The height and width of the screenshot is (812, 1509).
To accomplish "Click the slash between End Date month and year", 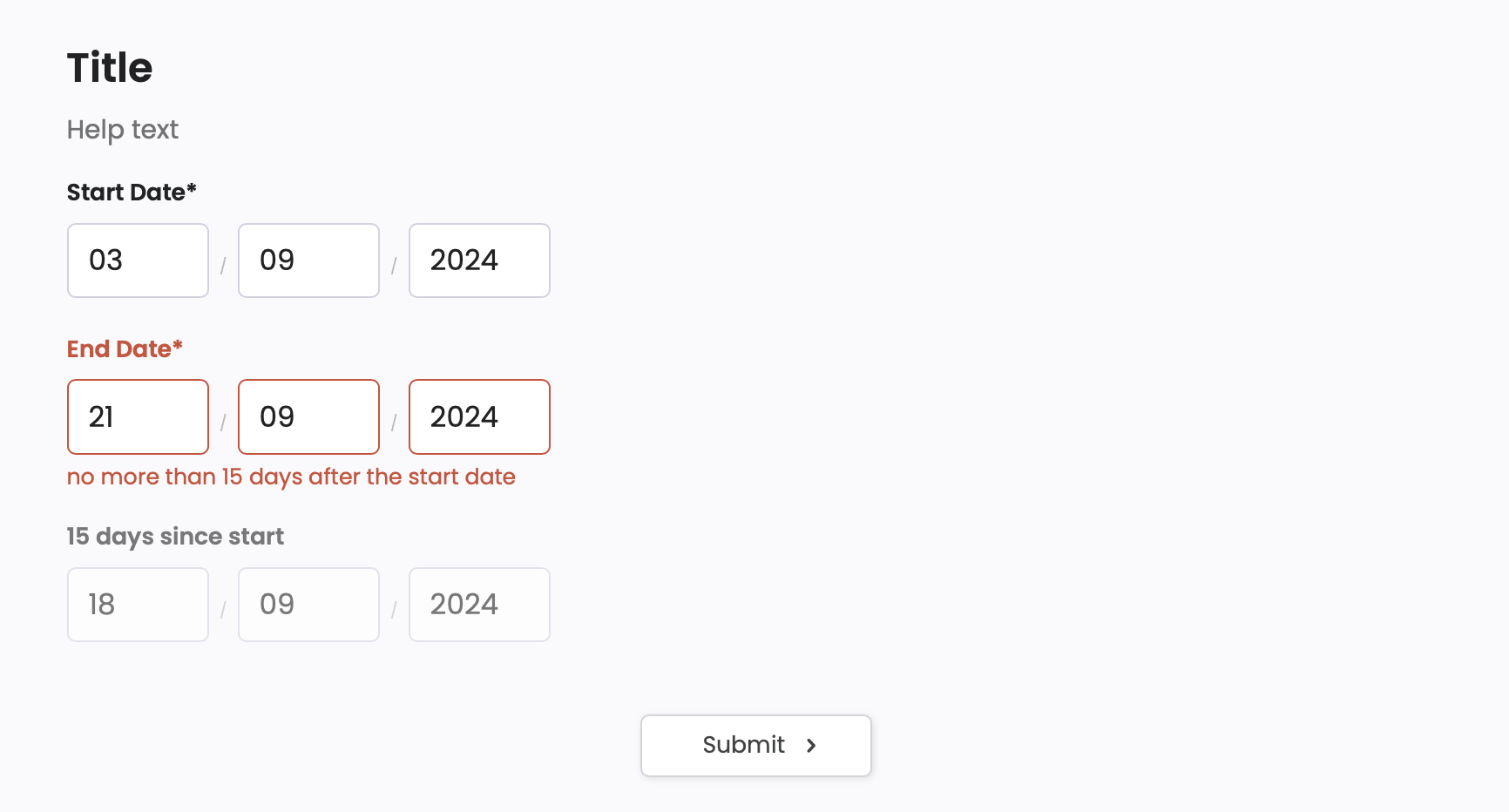I will 394,423.
